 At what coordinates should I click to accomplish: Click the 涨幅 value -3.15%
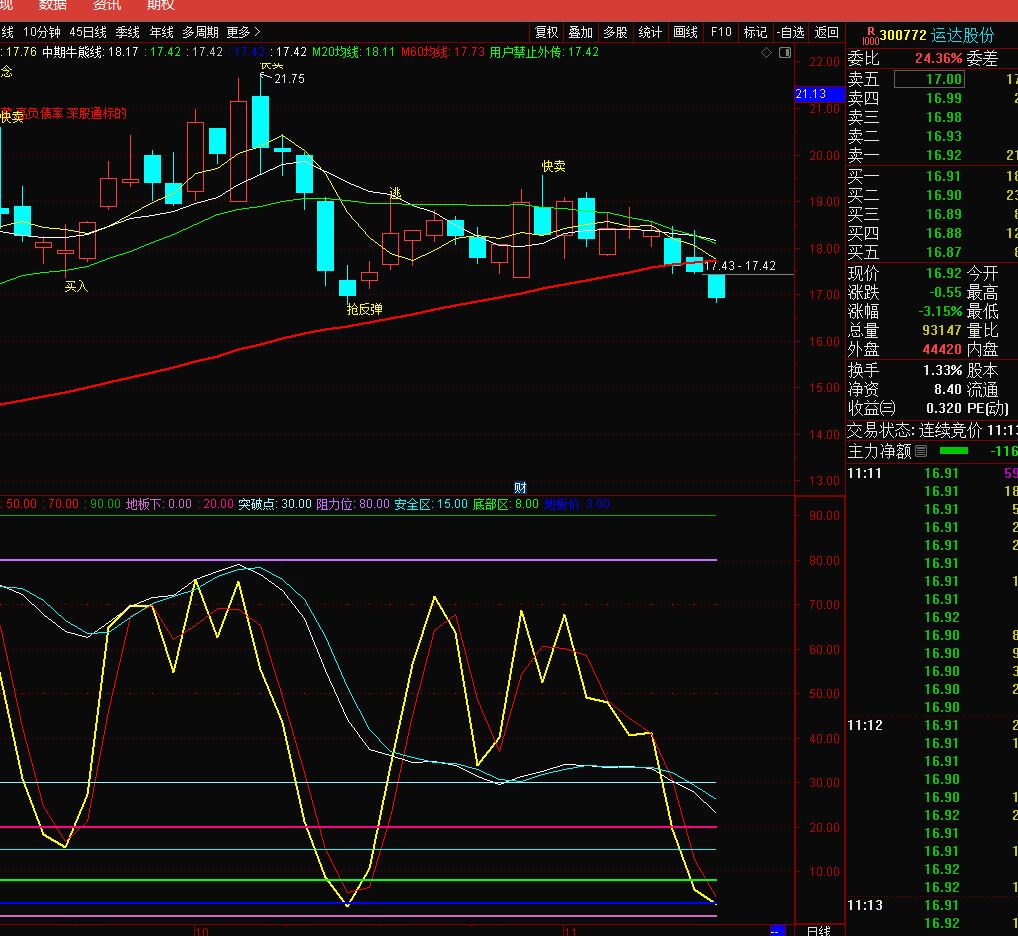point(940,312)
